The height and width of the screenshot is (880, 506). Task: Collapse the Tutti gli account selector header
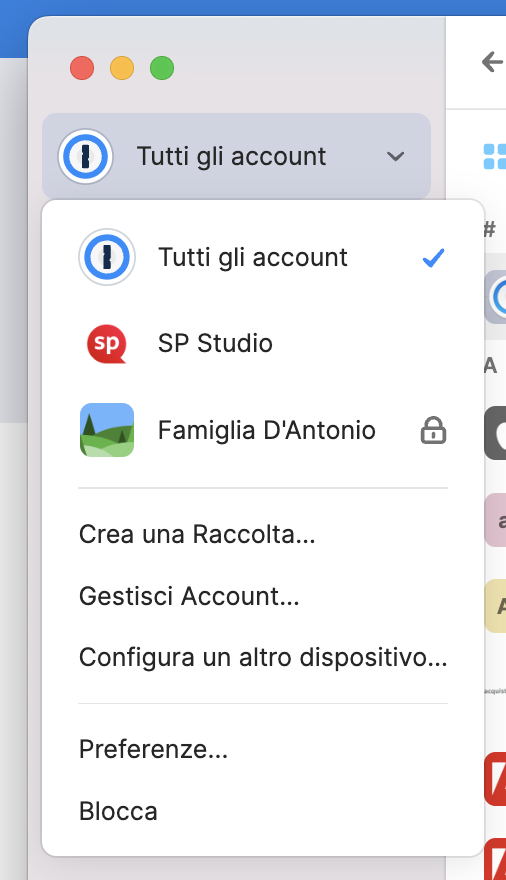(236, 157)
